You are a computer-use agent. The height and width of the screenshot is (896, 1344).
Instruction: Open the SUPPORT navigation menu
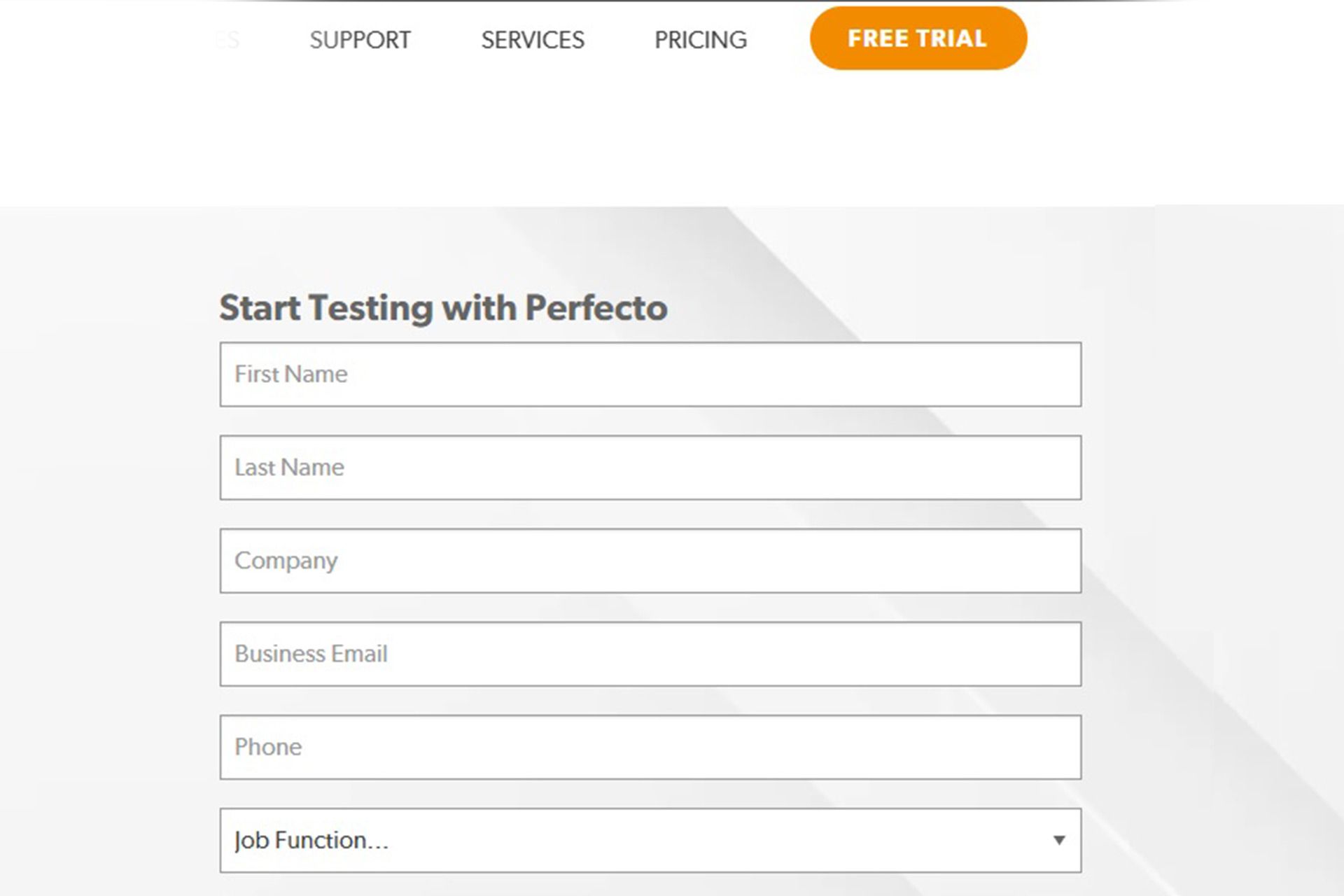tap(360, 40)
